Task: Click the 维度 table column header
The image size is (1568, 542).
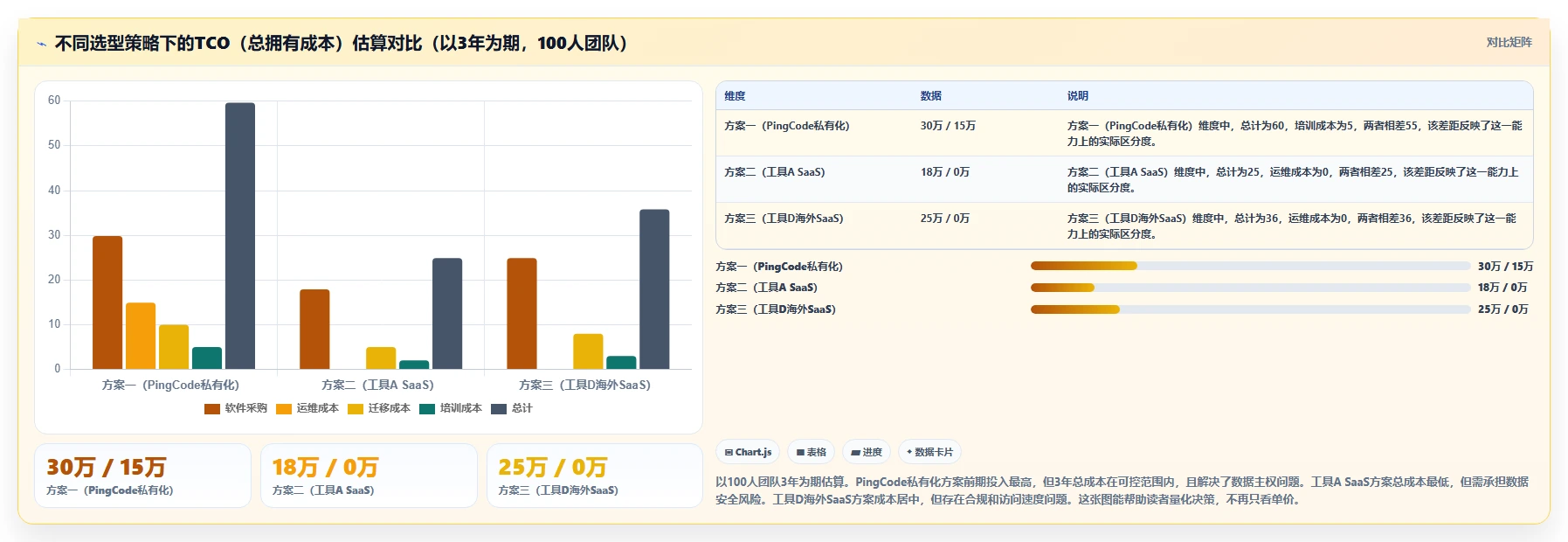Action: (735, 96)
